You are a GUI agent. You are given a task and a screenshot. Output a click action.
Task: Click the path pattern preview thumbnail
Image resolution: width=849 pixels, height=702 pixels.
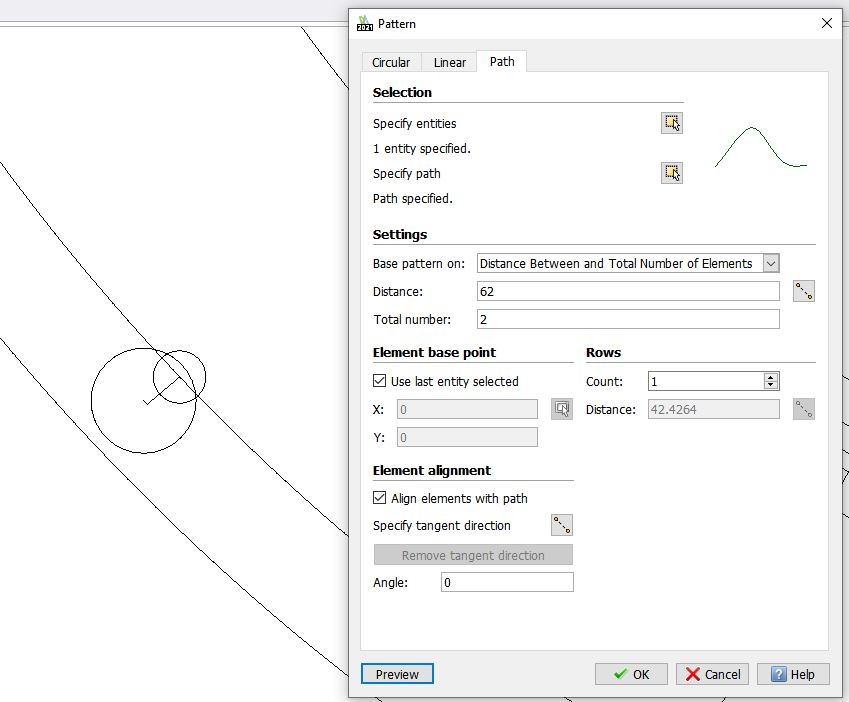pyautogui.click(x=761, y=147)
